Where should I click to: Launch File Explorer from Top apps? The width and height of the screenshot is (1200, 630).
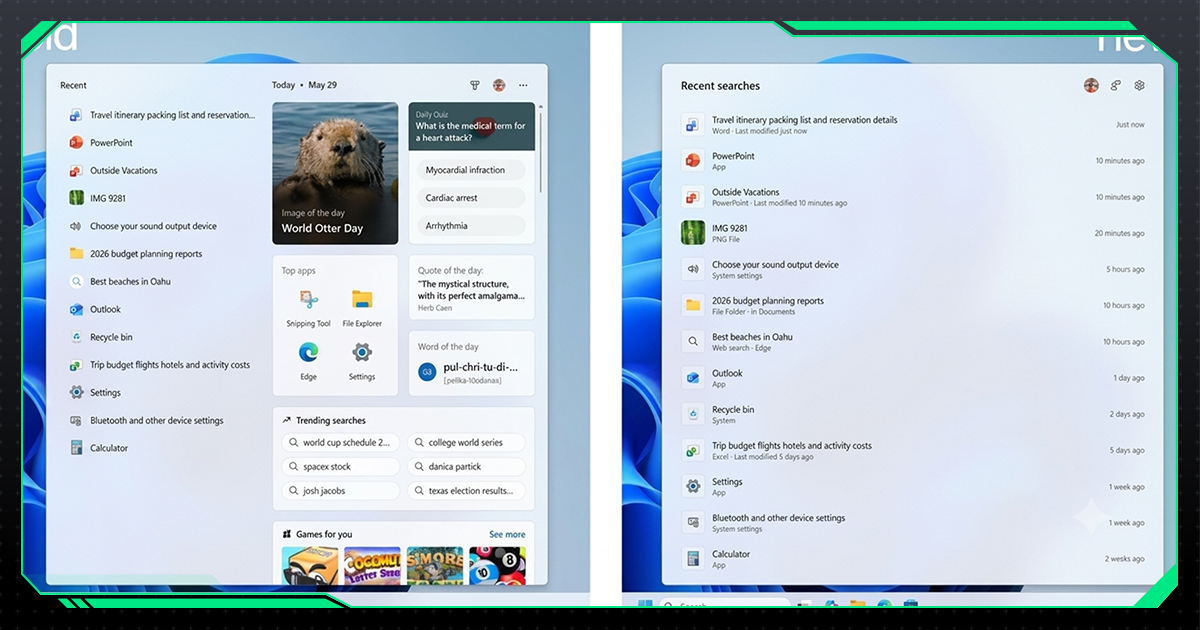coord(362,308)
